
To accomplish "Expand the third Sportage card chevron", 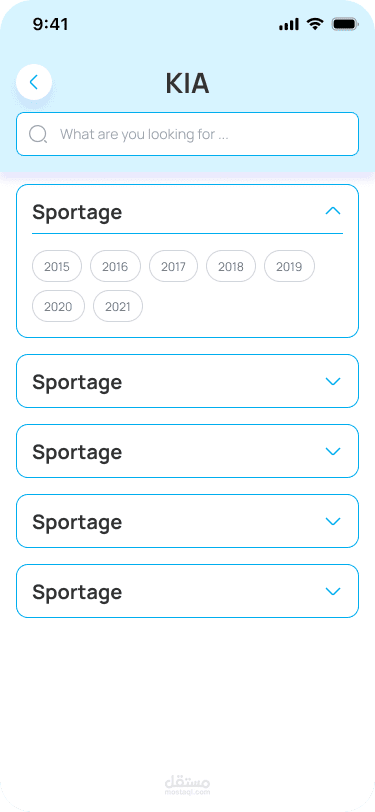I will (333, 451).
